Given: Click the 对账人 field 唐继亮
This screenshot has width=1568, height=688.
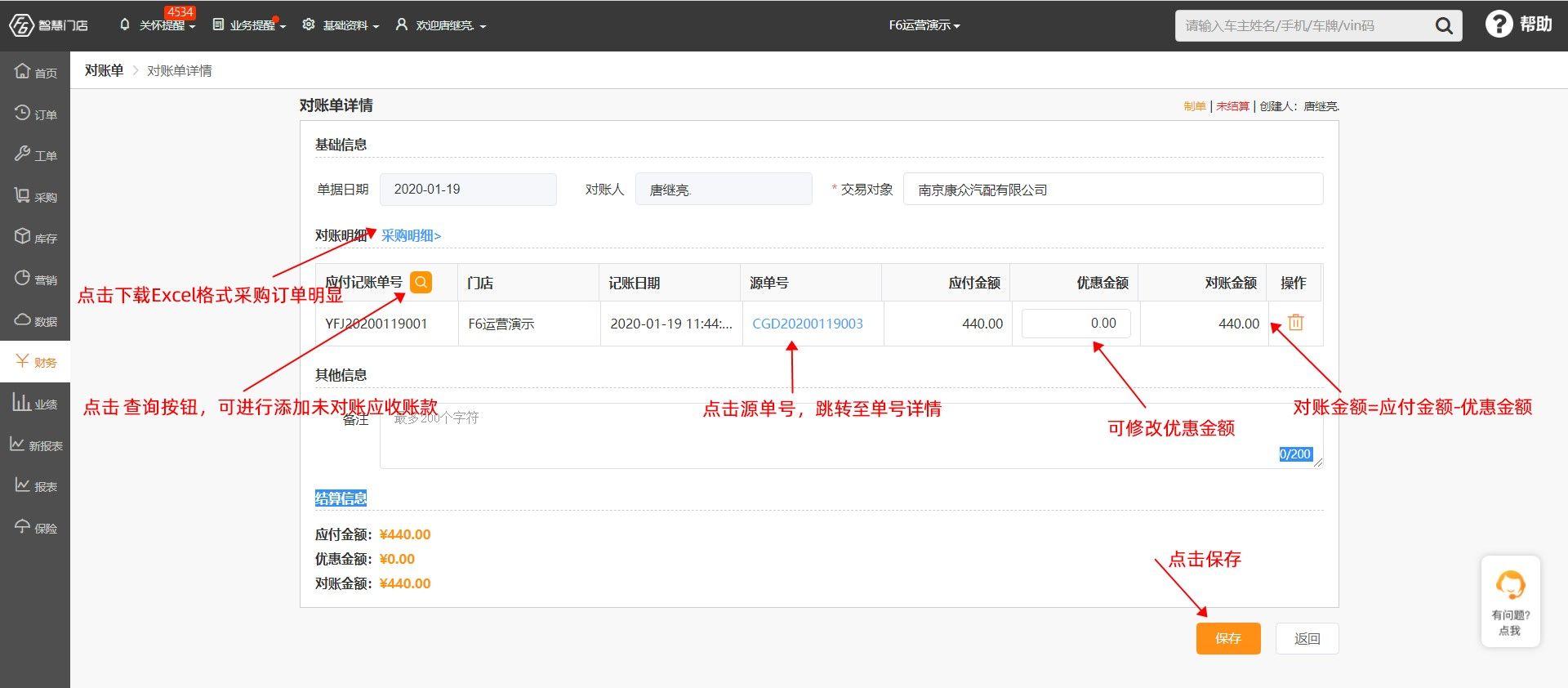Looking at the screenshot, I should tap(724, 189).
